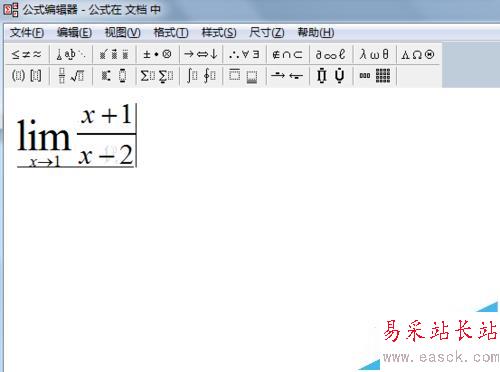Open the 文件(F) menu
The image size is (500, 372).
tap(27, 33)
